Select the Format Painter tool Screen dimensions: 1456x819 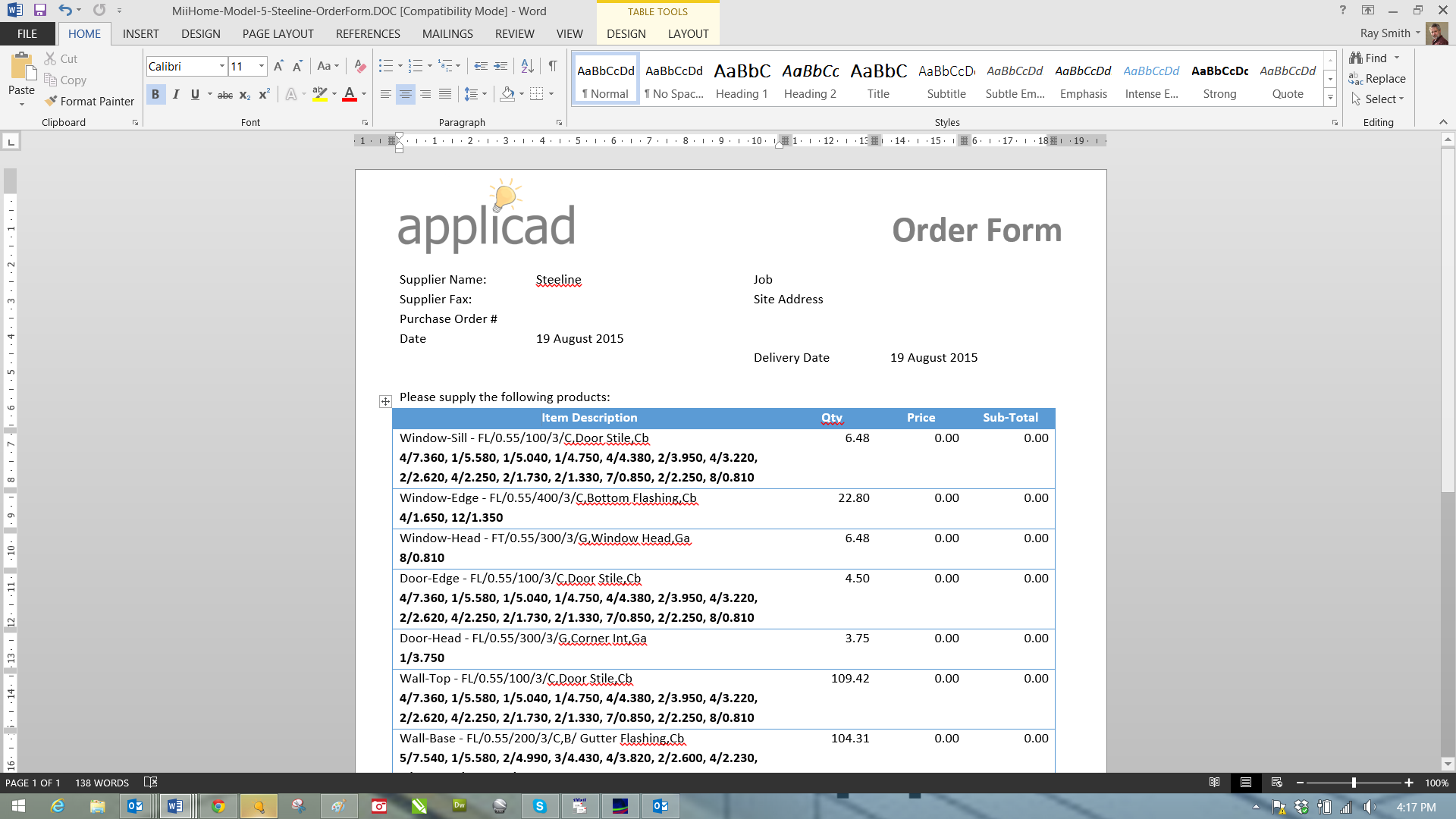(x=89, y=101)
